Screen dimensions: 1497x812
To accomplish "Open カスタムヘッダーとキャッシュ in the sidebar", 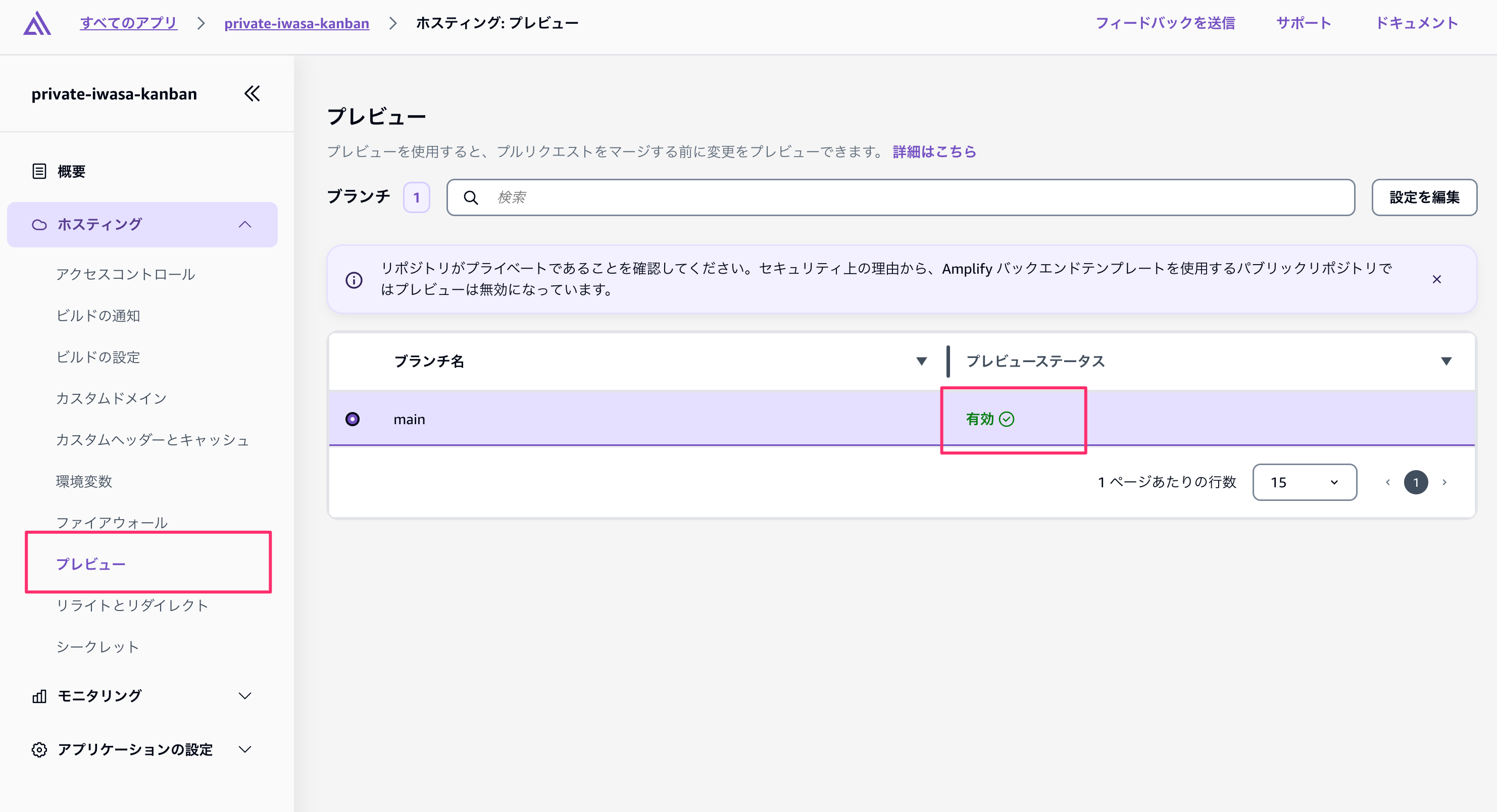I will click(153, 440).
